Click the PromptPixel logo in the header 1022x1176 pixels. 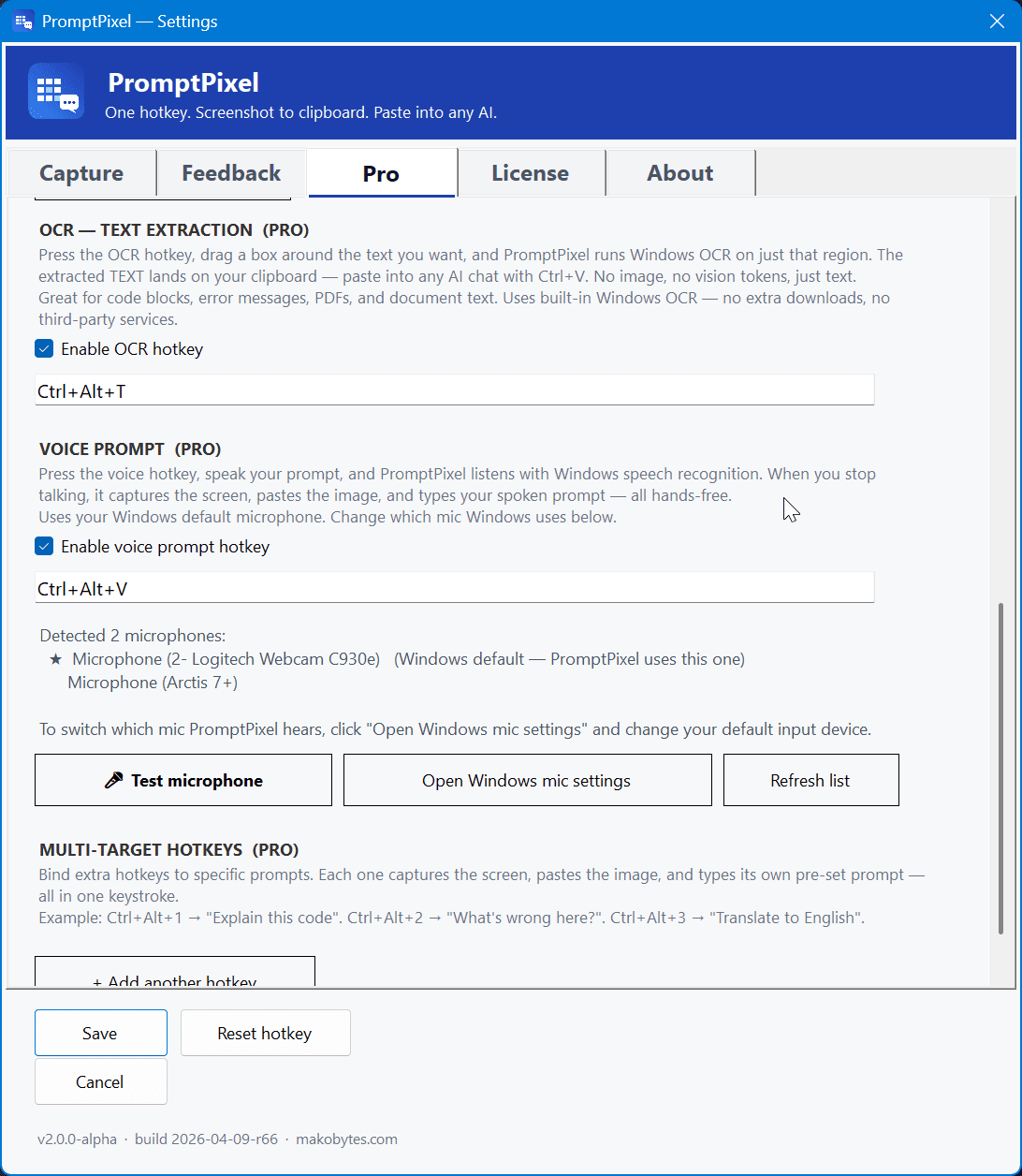point(56,91)
